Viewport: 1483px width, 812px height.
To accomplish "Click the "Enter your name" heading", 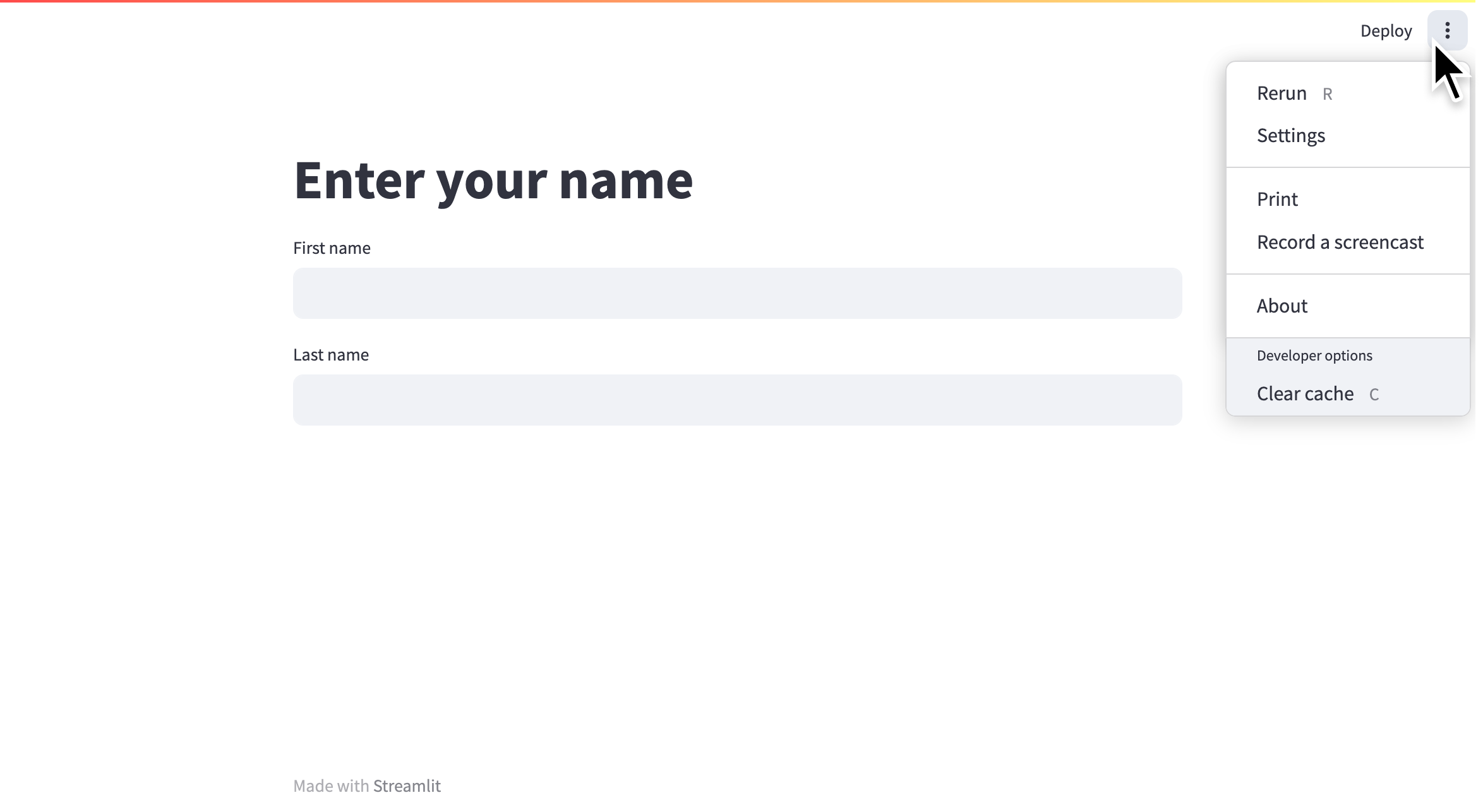I will coord(493,181).
